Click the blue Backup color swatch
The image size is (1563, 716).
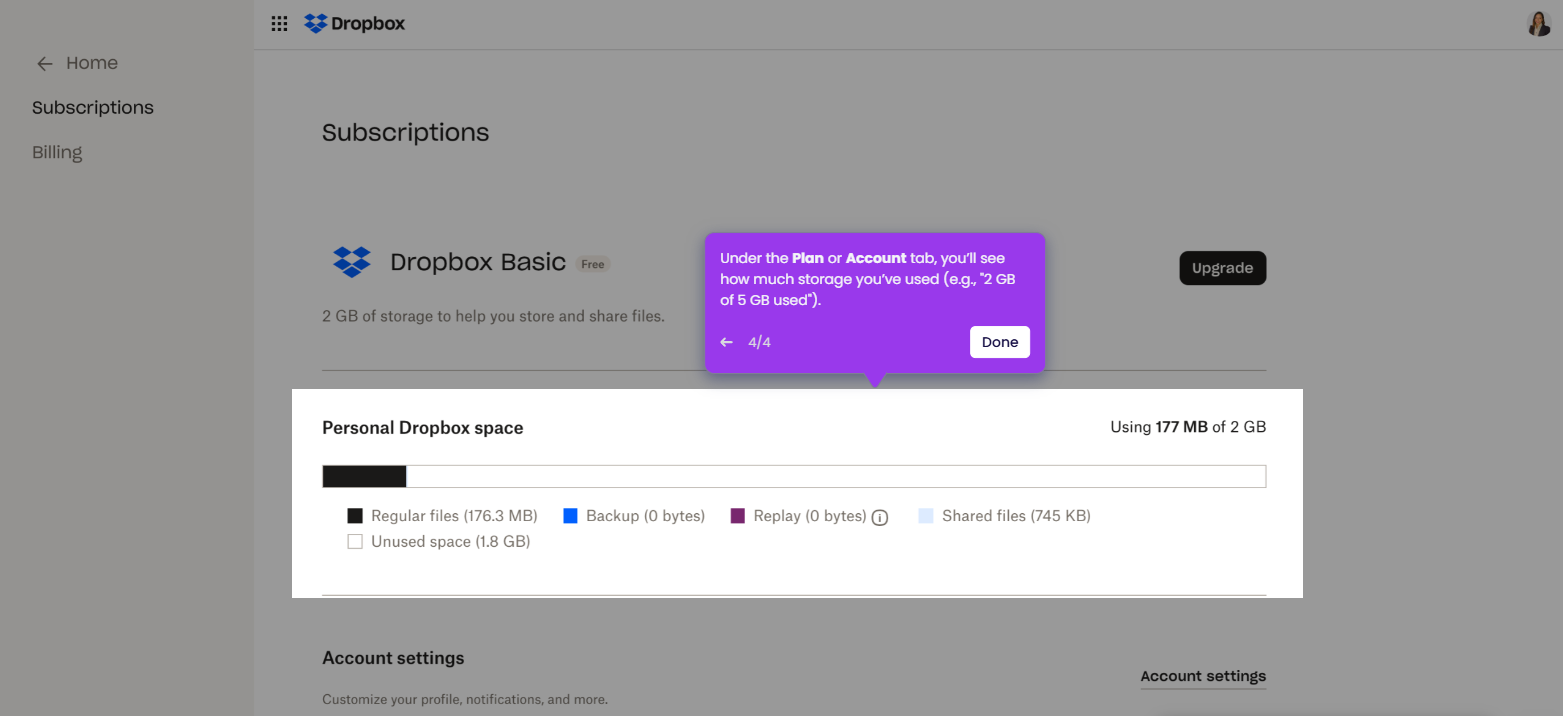pos(571,516)
